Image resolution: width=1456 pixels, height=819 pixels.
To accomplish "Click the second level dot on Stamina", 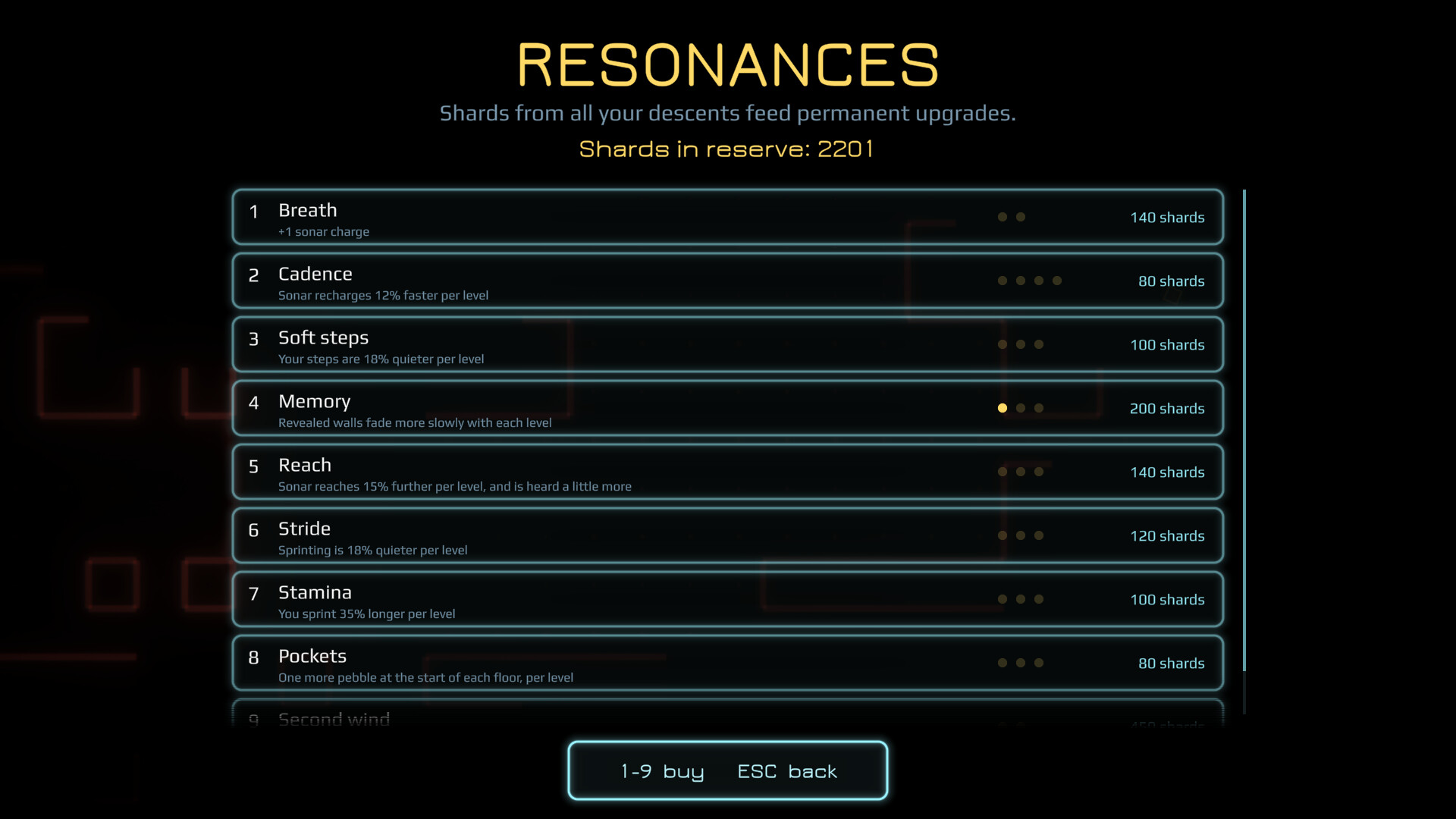I will [x=1021, y=599].
